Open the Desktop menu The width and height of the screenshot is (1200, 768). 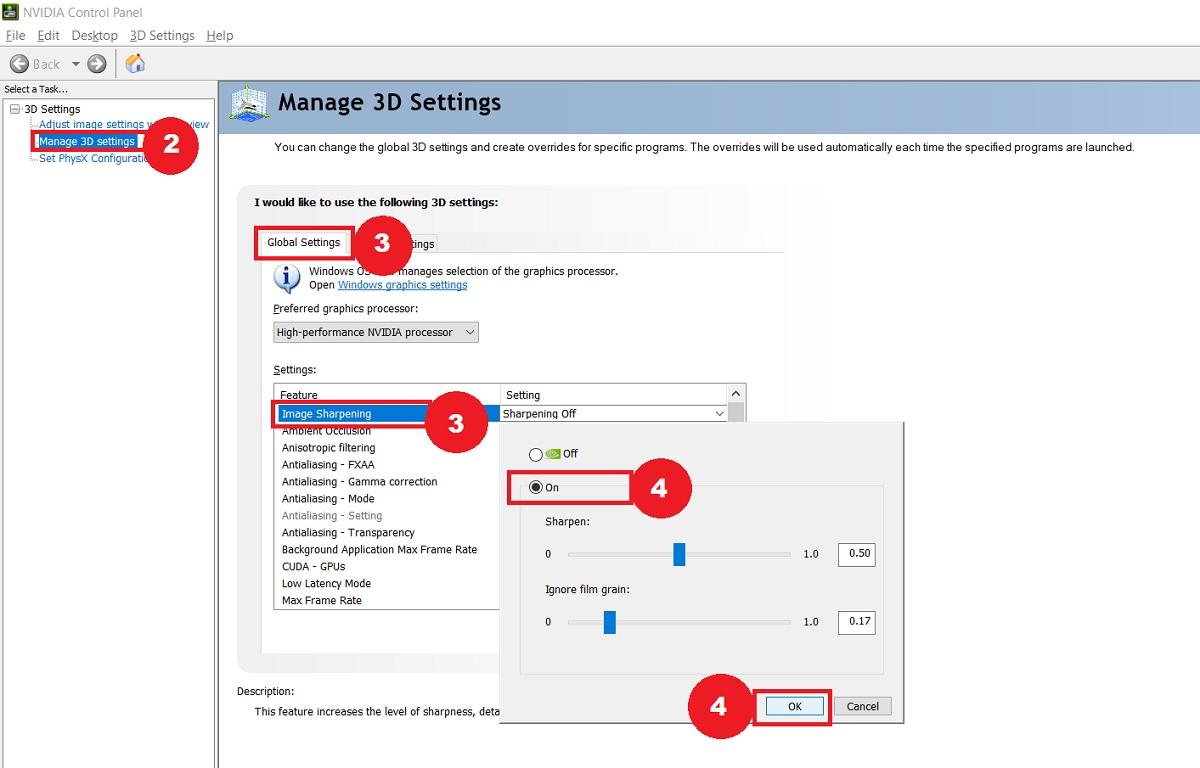tap(95, 35)
